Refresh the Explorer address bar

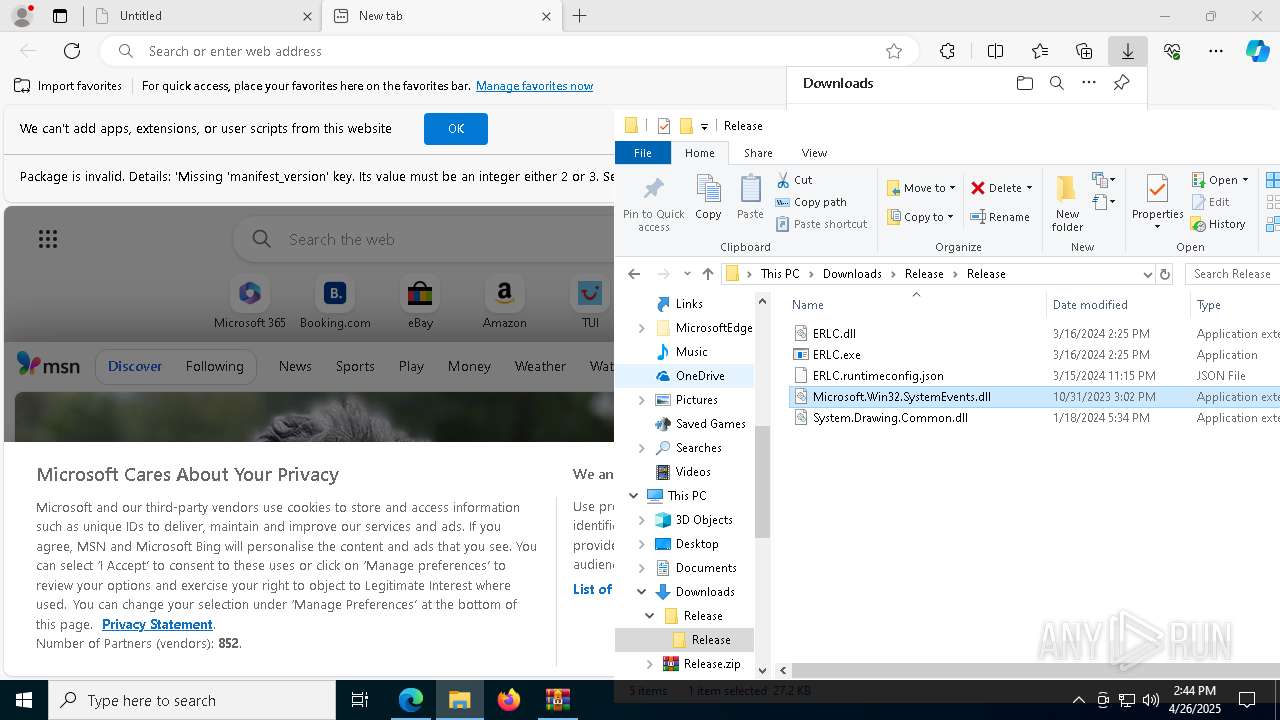[1164, 274]
